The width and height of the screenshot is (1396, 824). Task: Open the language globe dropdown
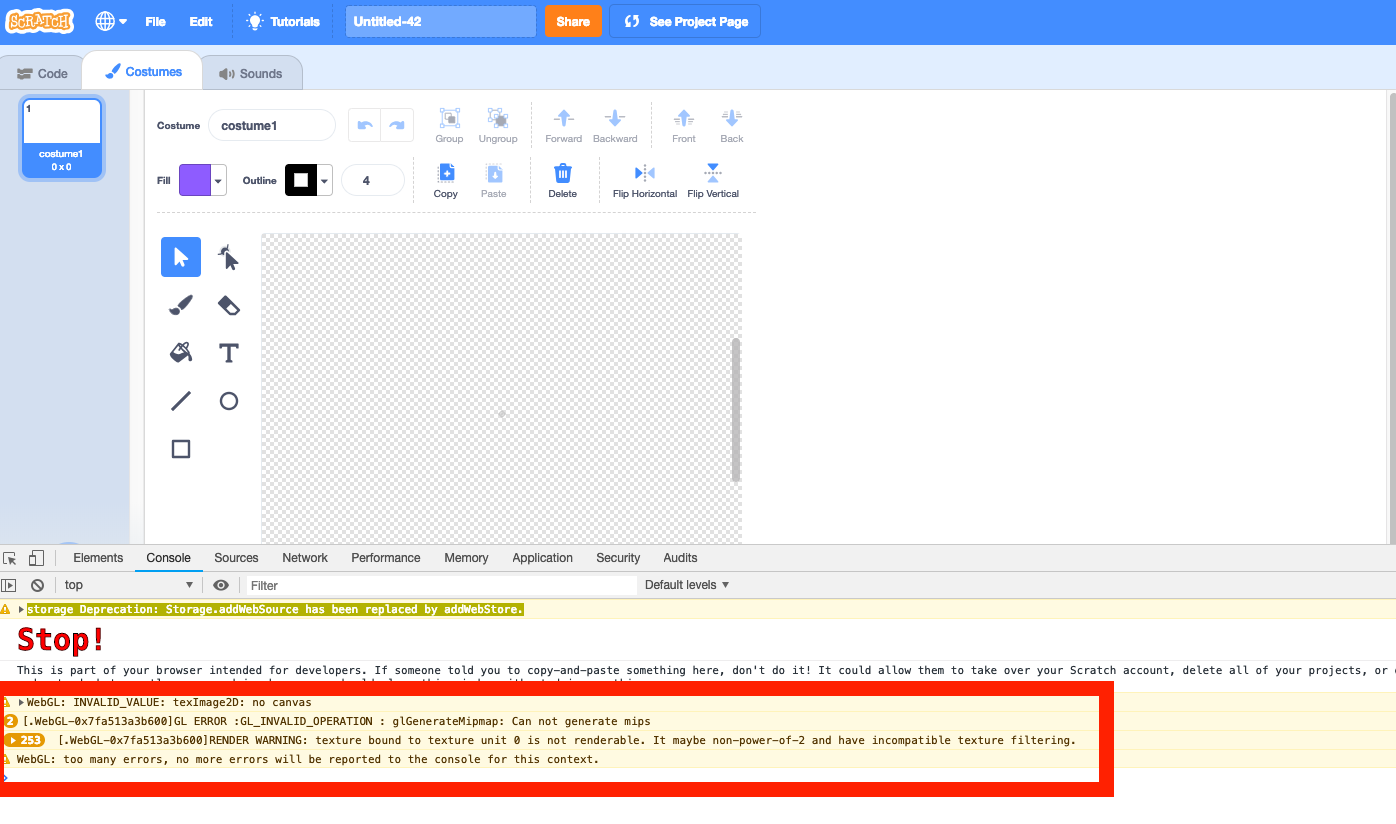coord(112,20)
